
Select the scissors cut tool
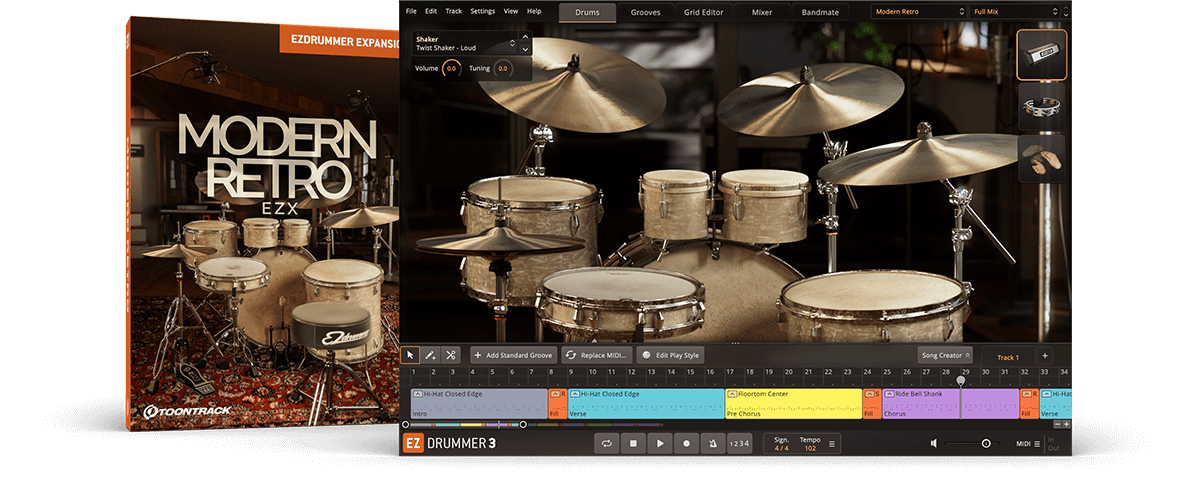pos(451,355)
